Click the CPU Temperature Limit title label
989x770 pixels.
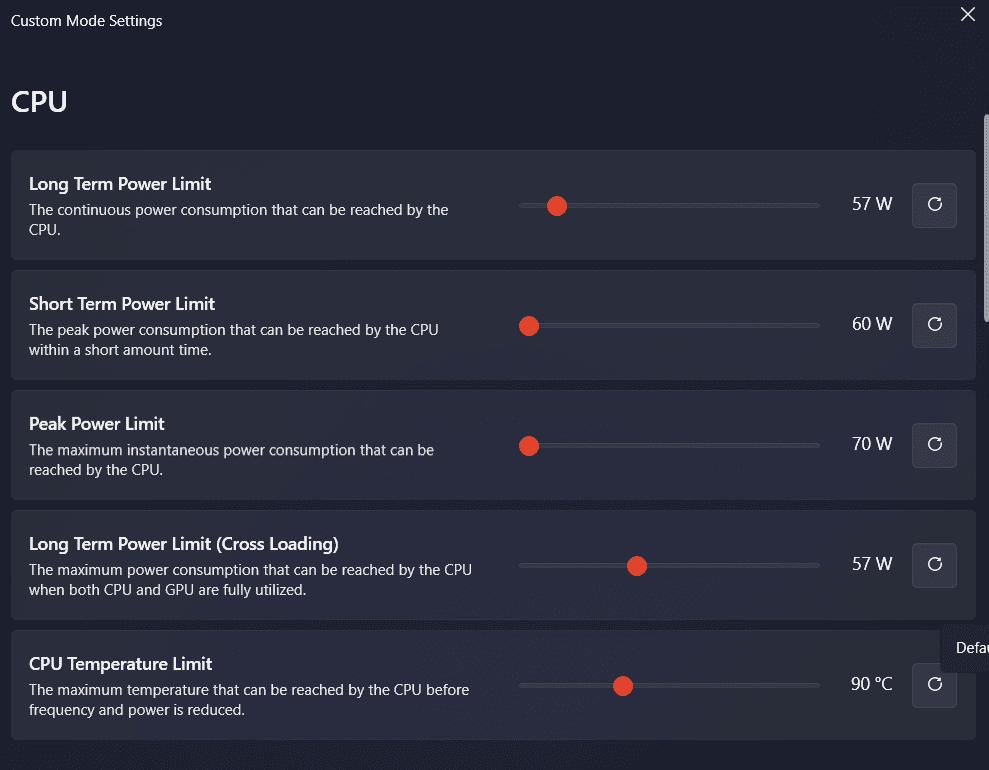coord(121,664)
